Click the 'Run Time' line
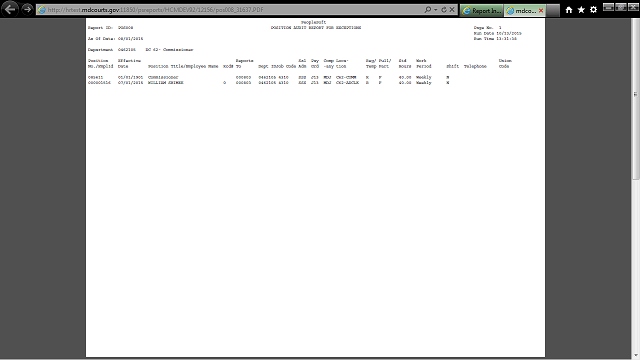640x360 pixels. pyautogui.click(x=495, y=39)
